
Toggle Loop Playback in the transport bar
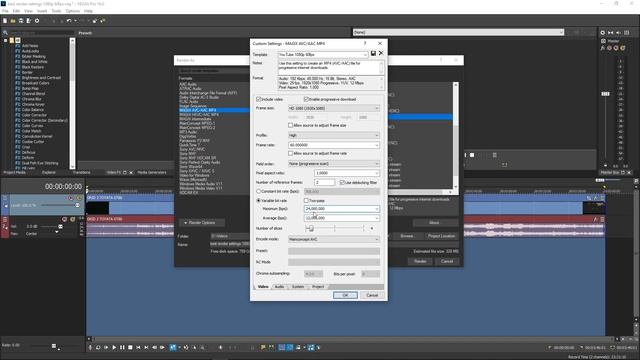tap(98, 347)
